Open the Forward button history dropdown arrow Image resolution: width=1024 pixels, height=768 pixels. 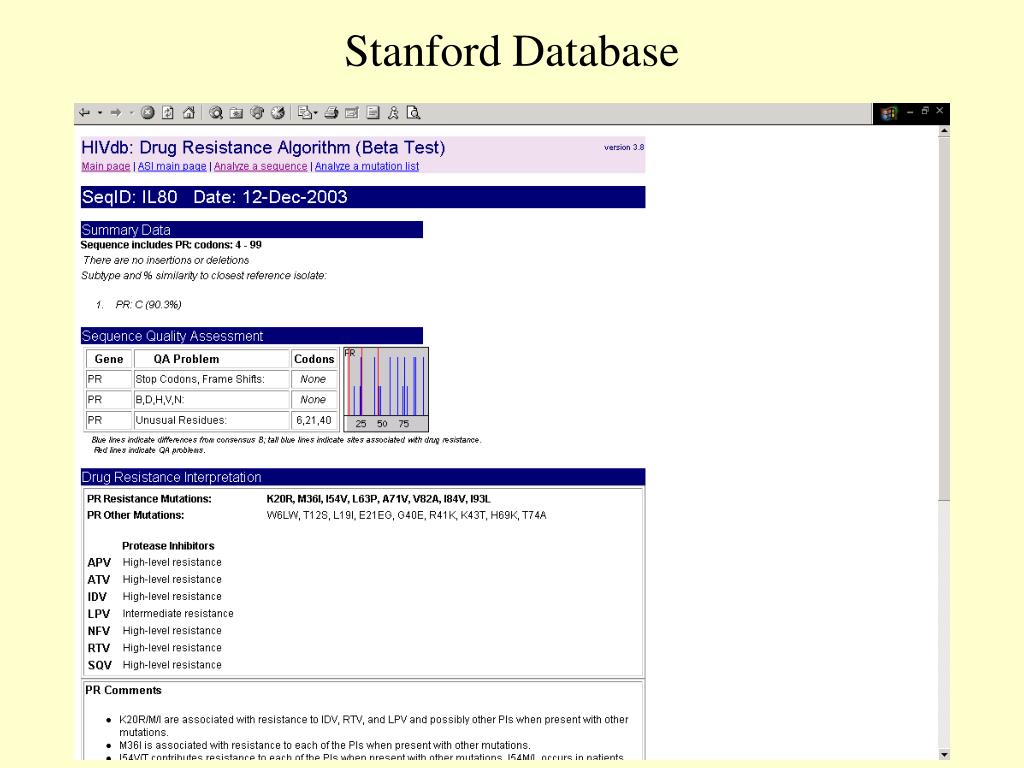(x=131, y=113)
